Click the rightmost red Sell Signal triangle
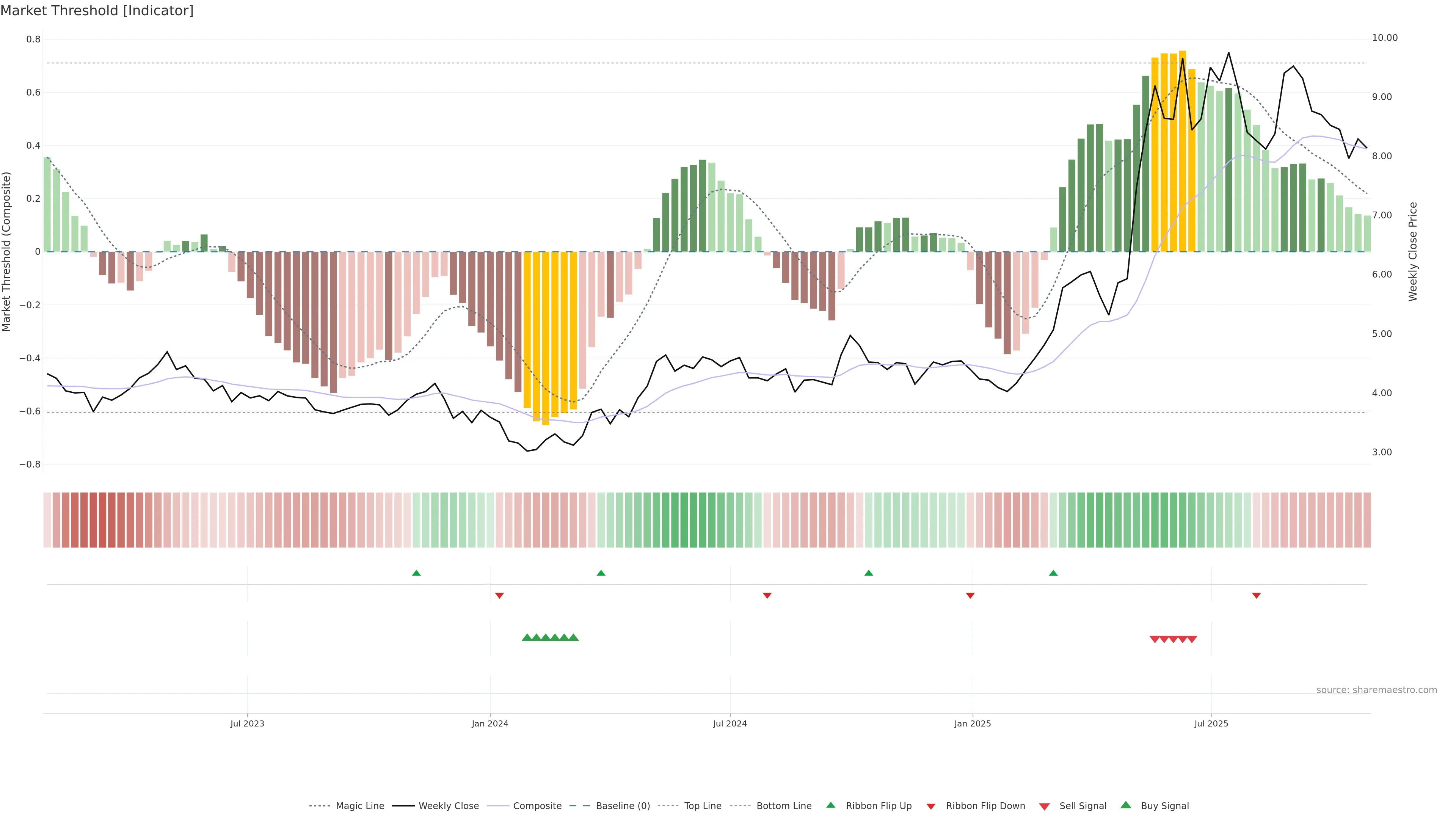The height and width of the screenshot is (819, 1456). pyautogui.click(x=1191, y=639)
